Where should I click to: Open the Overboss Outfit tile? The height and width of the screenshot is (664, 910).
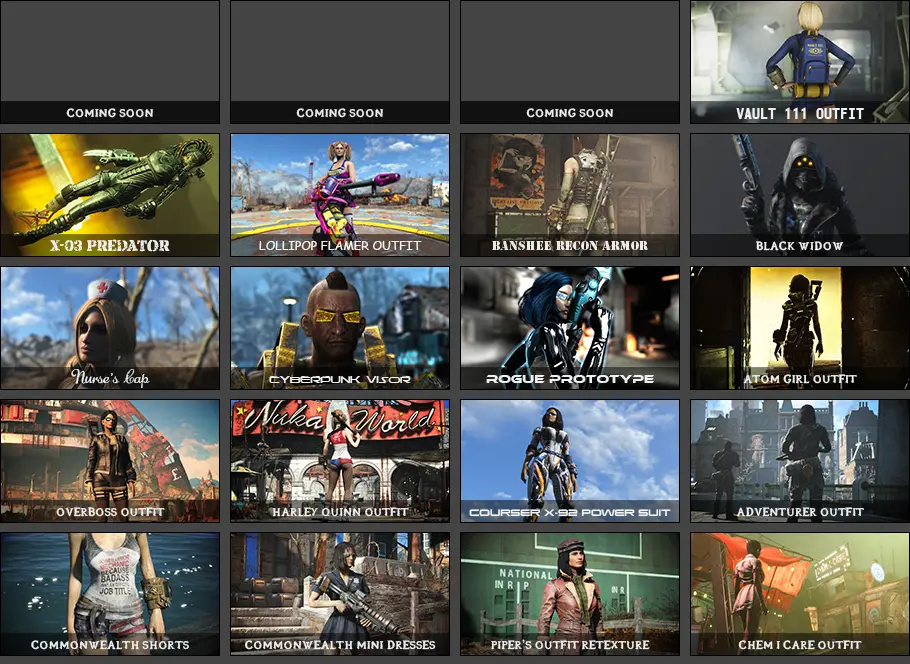[x=110, y=461]
